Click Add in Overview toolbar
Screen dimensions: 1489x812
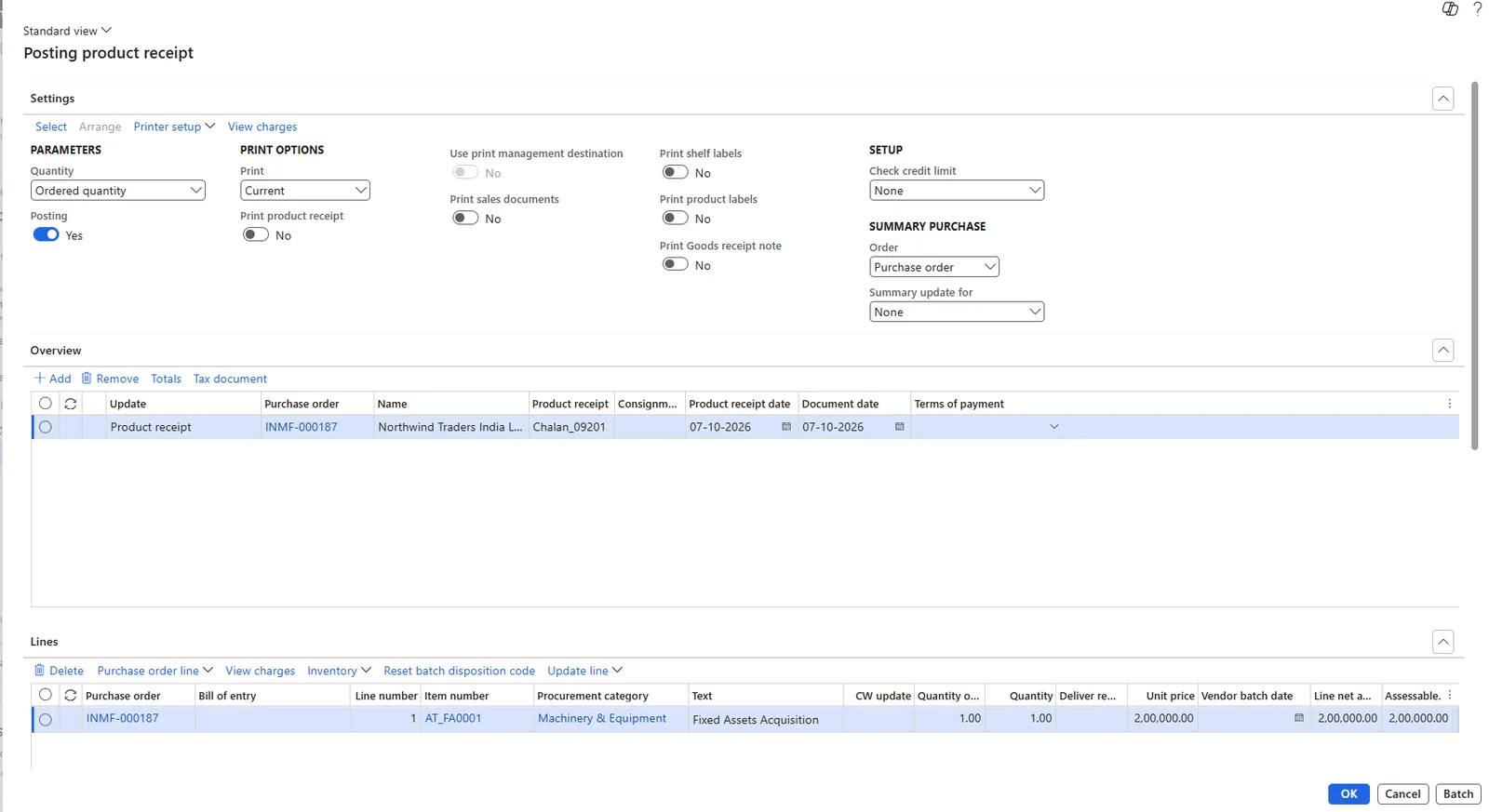[x=52, y=379]
